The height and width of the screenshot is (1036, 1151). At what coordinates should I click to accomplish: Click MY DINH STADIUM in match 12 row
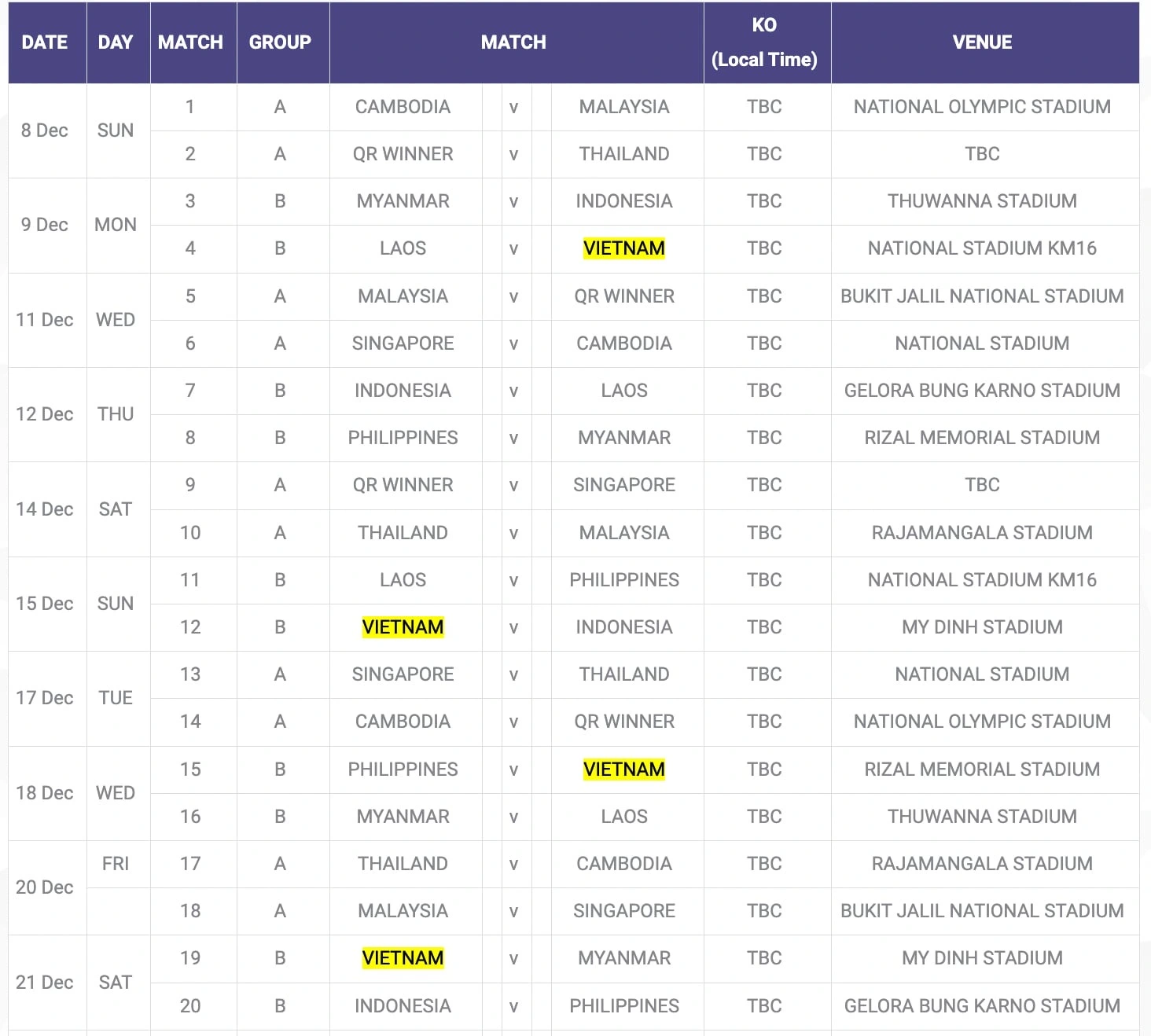point(983,627)
